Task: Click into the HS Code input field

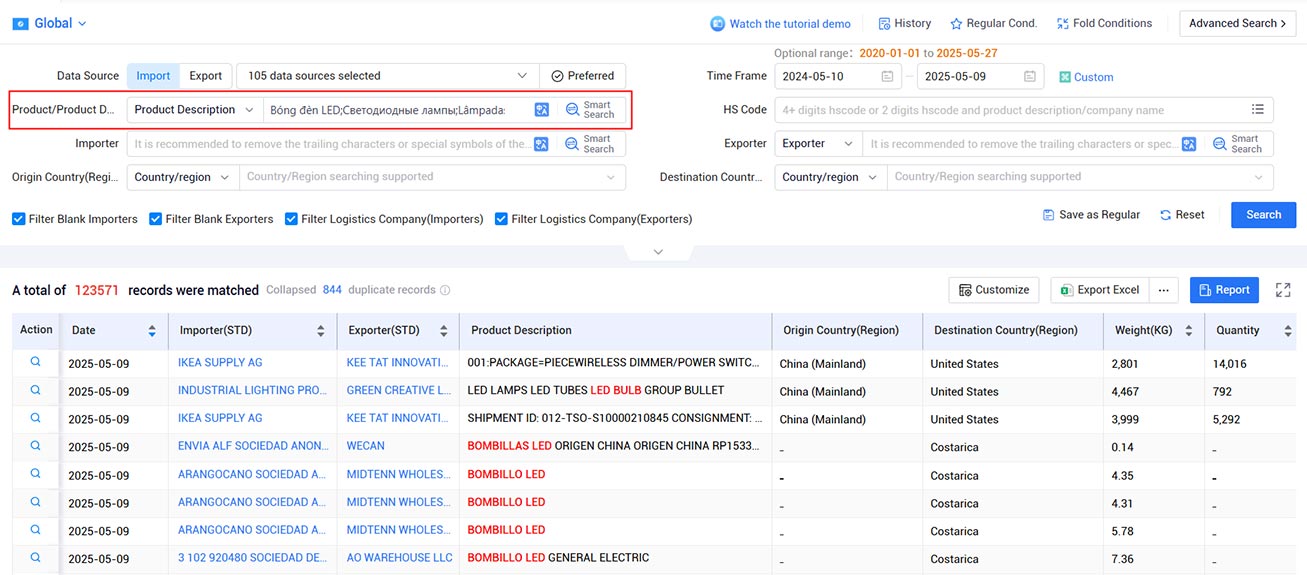Action: pyautogui.click(x=1010, y=110)
